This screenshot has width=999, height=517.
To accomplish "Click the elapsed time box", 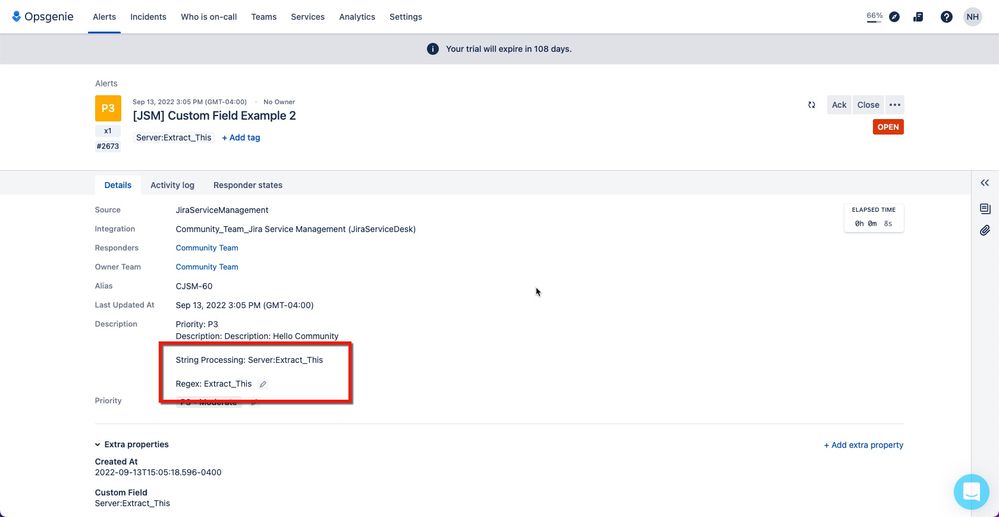I will point(873,217).
